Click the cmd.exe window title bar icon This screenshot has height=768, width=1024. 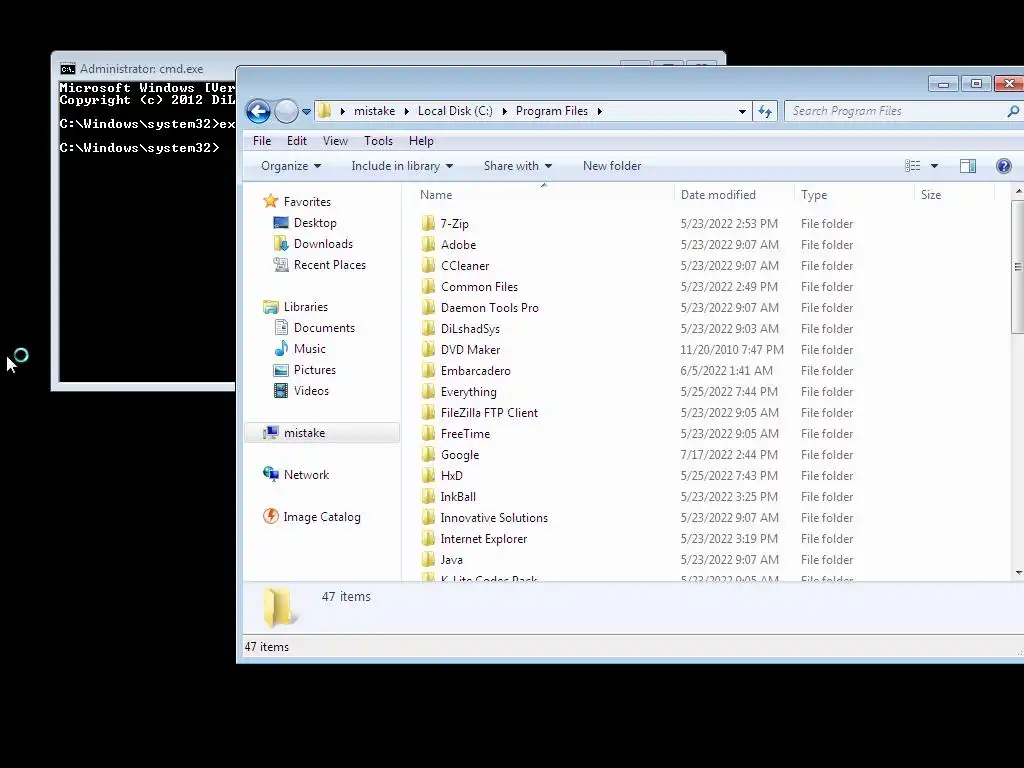tap(68, 69)
